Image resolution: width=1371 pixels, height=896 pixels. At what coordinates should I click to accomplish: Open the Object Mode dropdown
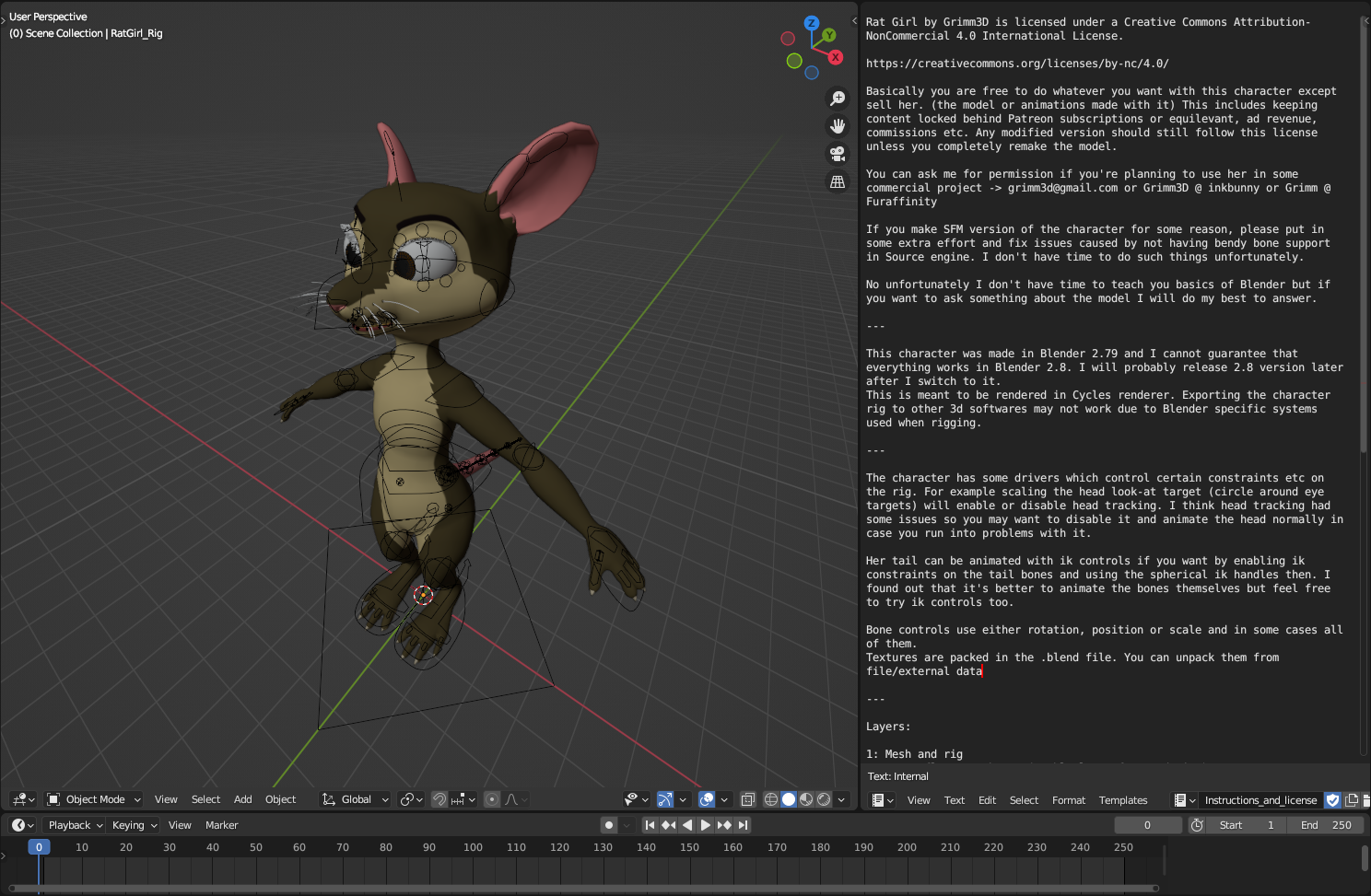(x=94, y=799)
